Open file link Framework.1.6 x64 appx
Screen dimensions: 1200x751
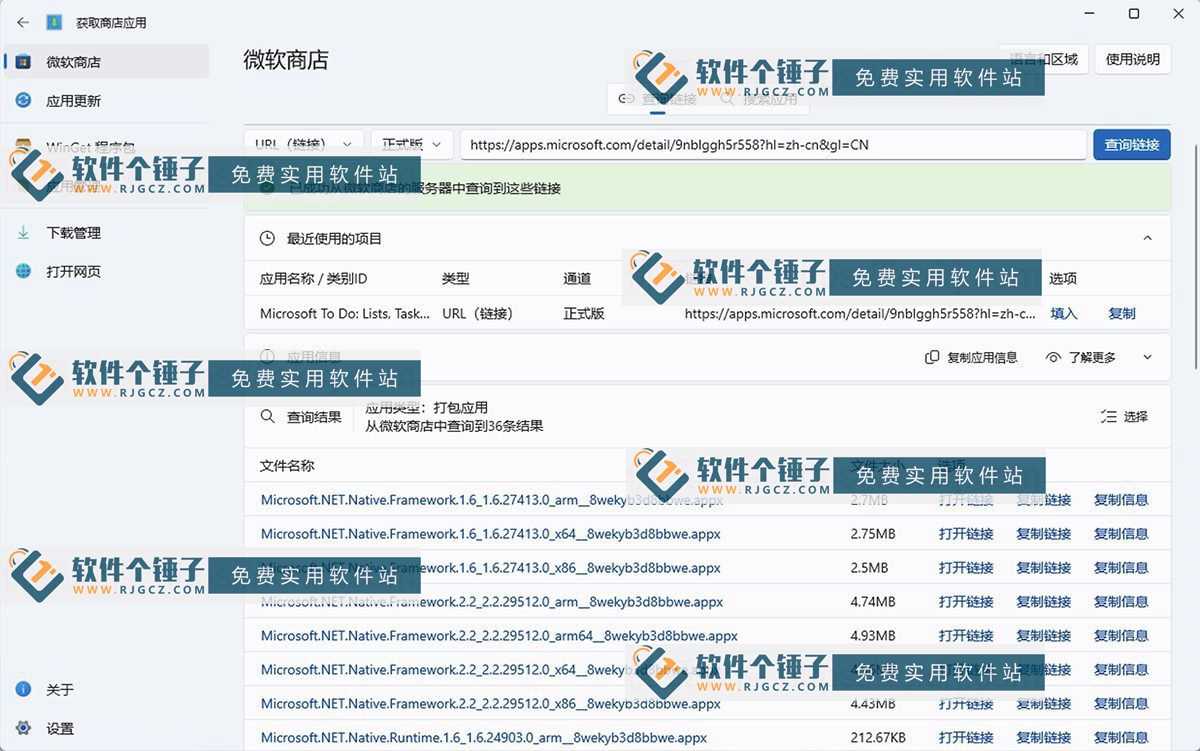coord(491,534)
